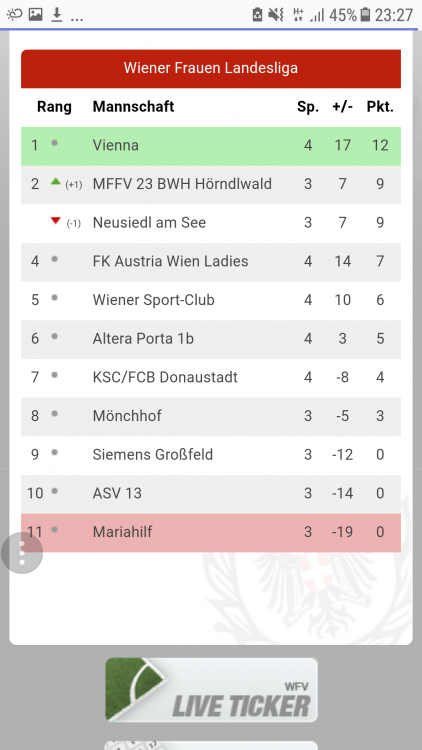Tap the battery icon in status bar
The height and width of the screenshot is (750, 422).
point(365,15)
